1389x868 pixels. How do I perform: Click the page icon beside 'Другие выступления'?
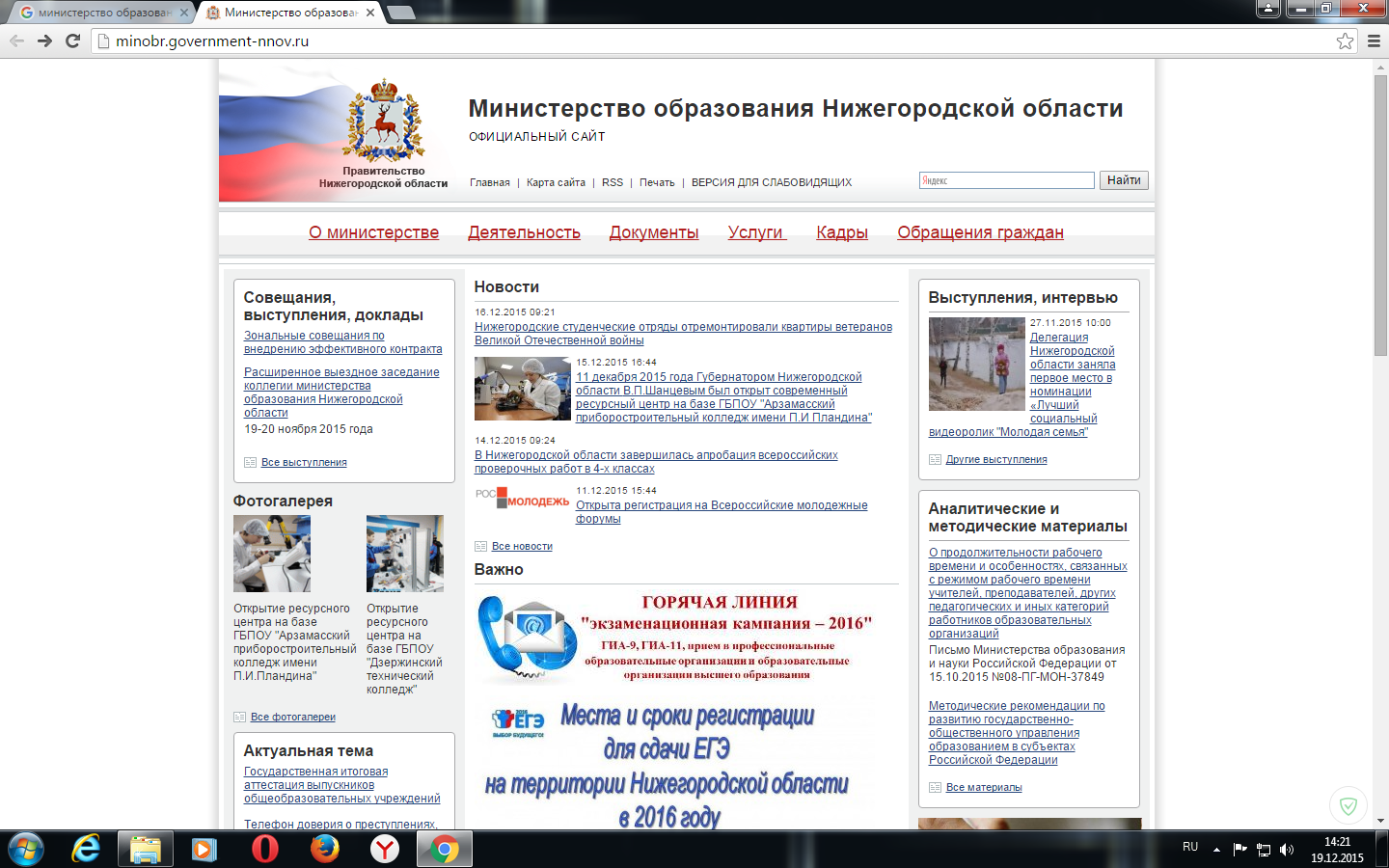935,459
